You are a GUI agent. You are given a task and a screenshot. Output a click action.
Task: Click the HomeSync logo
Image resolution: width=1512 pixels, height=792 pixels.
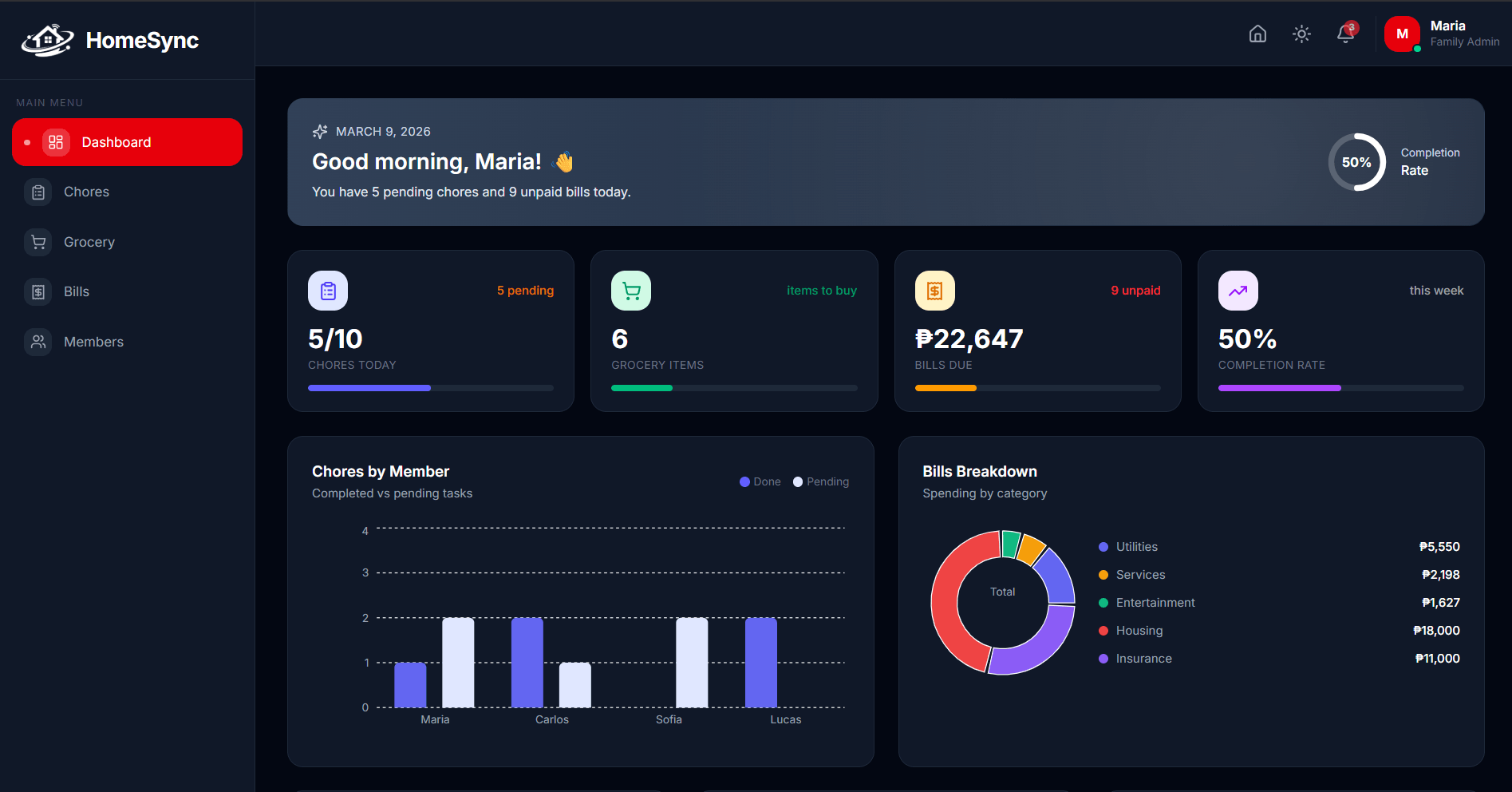[x=109, y=40]
